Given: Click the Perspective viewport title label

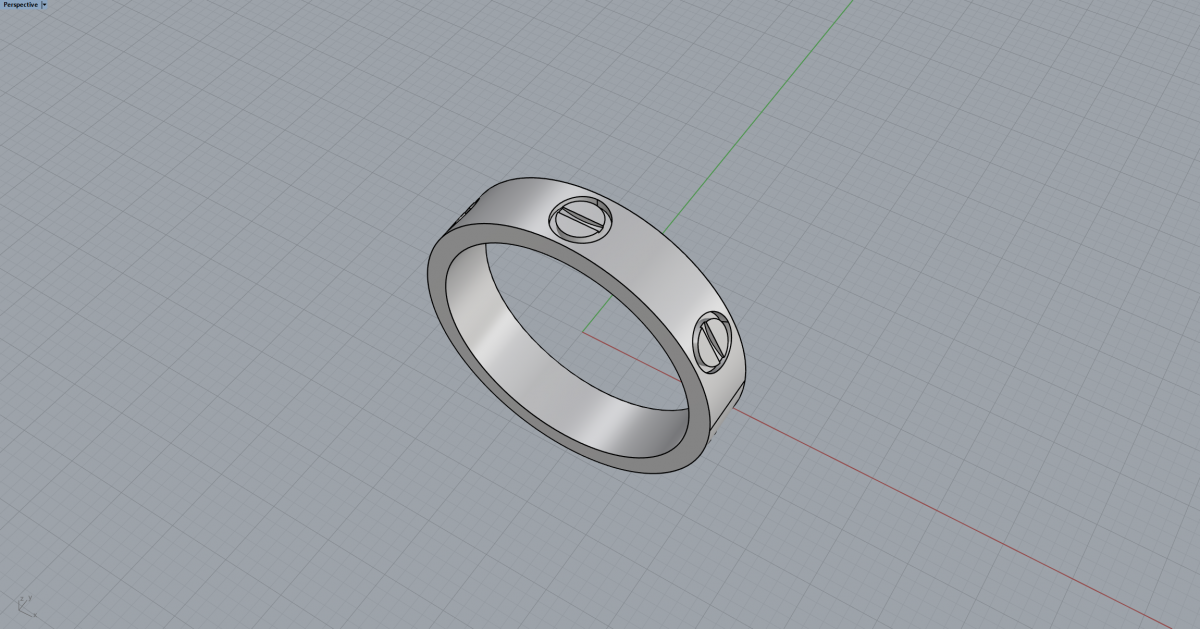Looking at the screenshot, I should 20,5.
